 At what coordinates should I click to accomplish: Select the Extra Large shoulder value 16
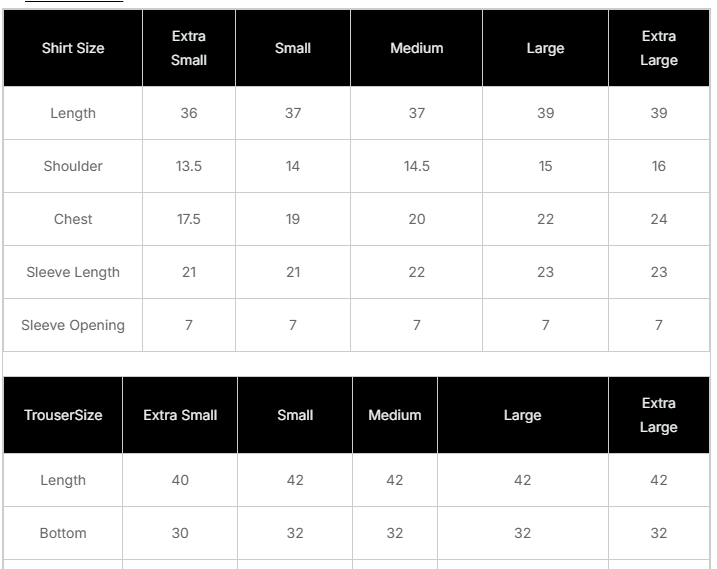pos(659,166)
